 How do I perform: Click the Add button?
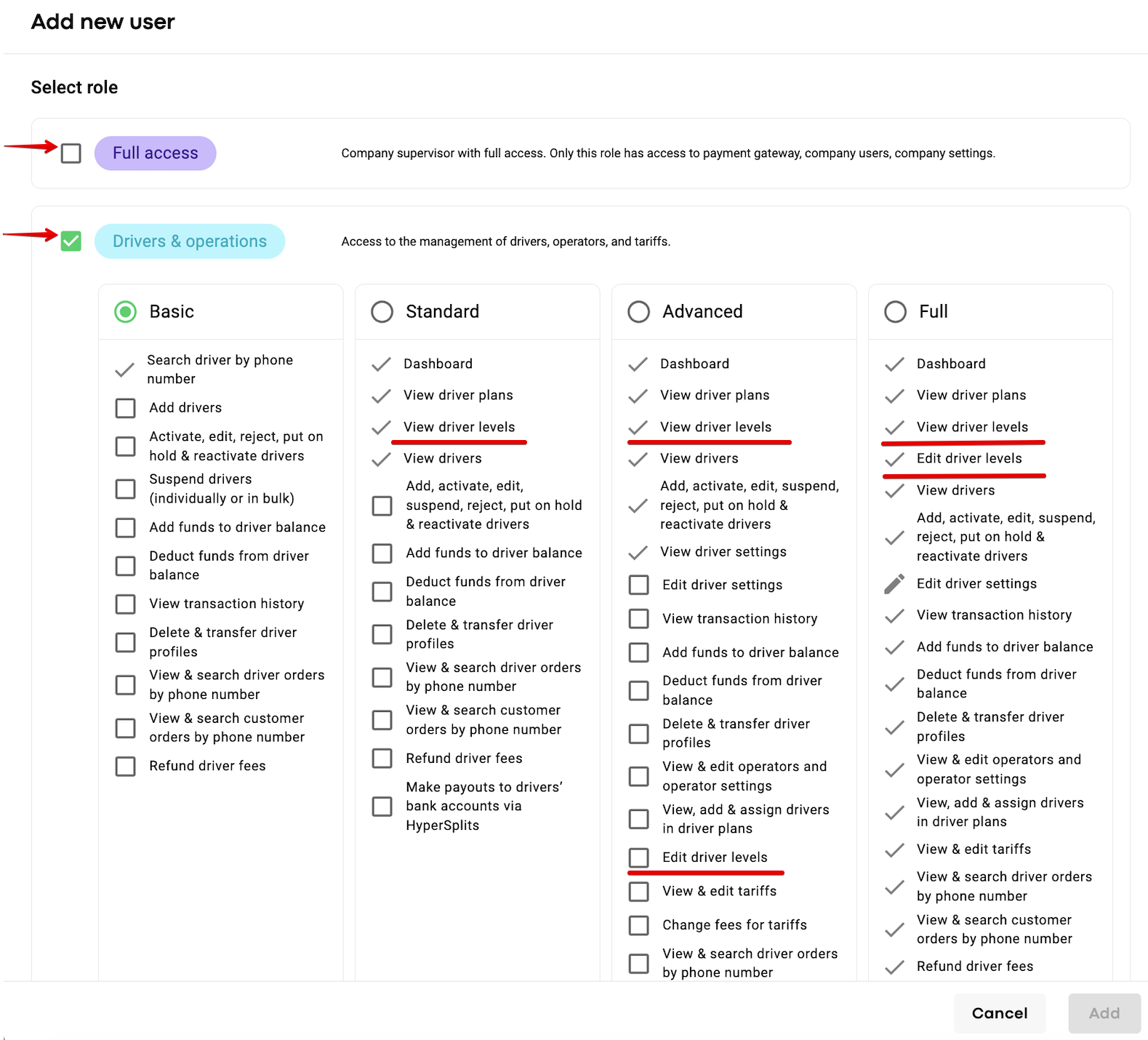coord(1104,1013)
